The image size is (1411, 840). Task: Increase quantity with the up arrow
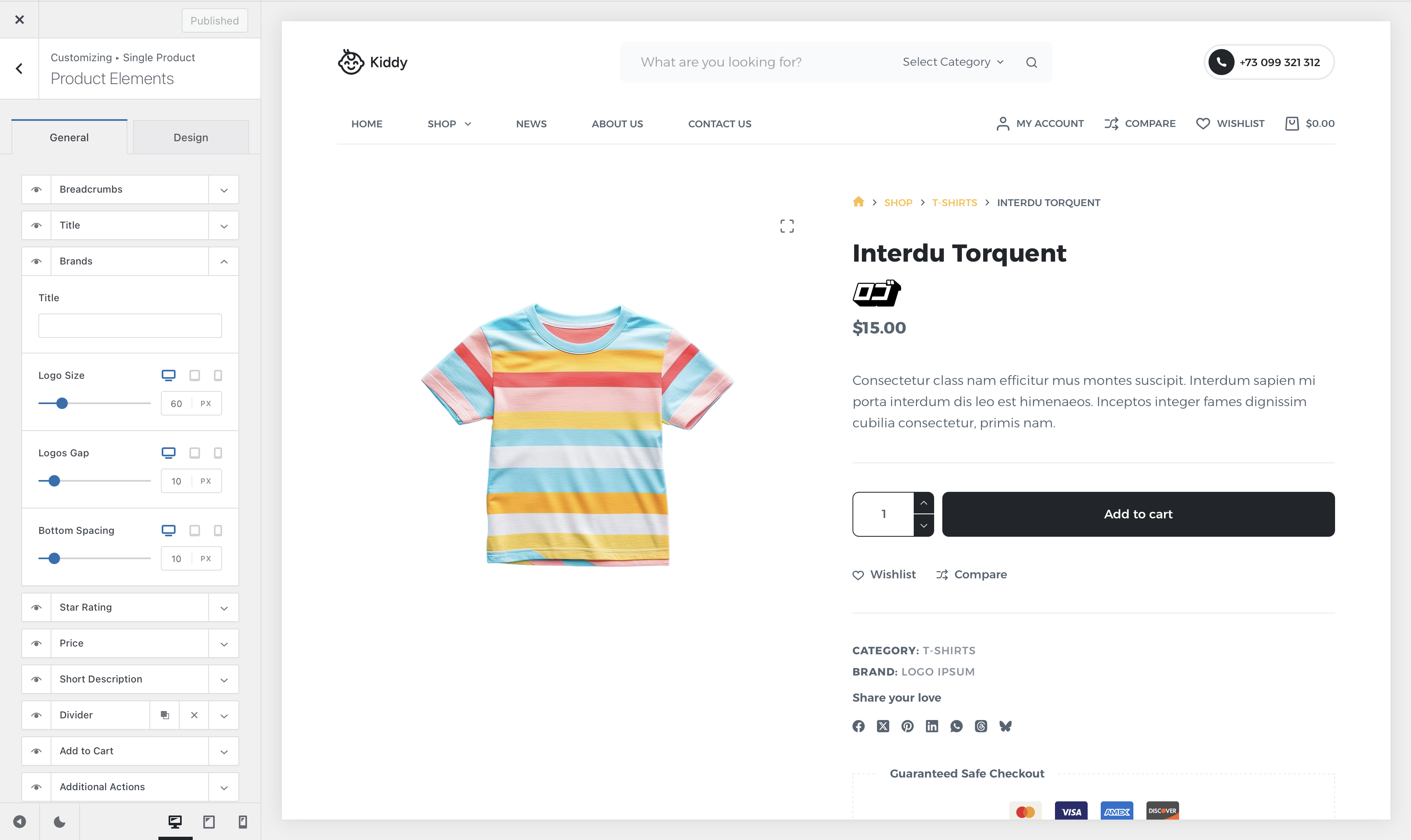point(924,502)
